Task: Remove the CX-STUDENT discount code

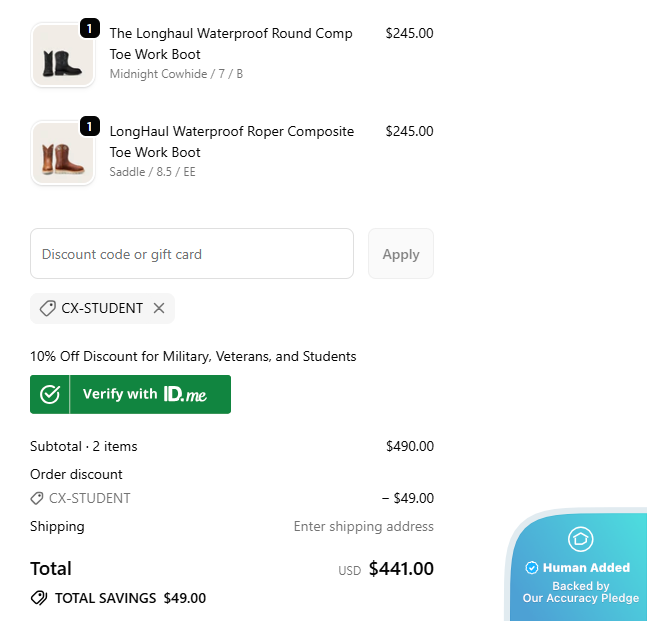Action: 159,308
